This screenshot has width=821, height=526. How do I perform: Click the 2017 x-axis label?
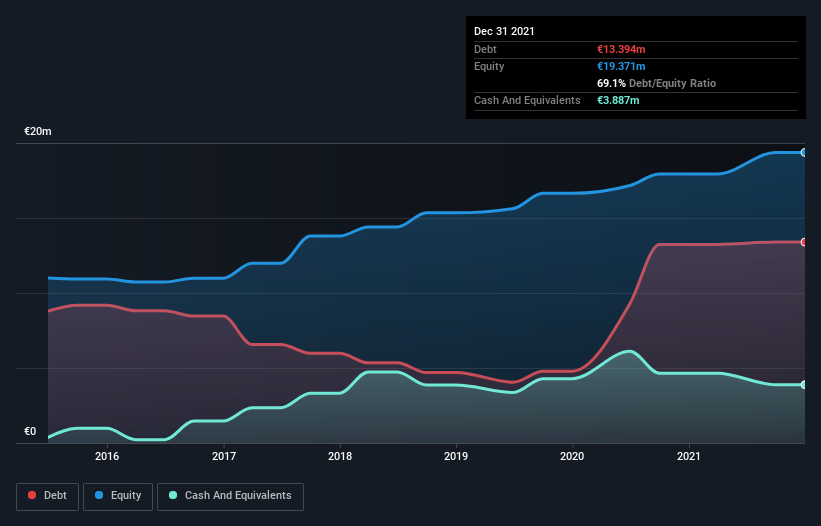[x=224, y=456]
